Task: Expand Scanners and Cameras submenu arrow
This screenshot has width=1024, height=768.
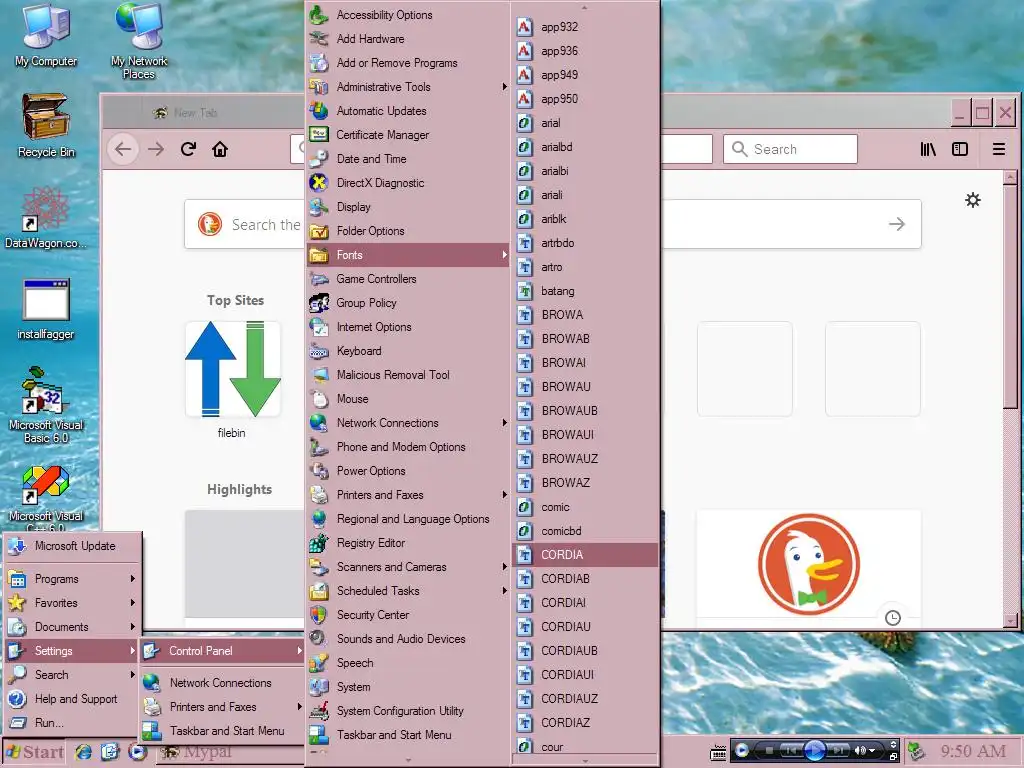Action: pyautogui.click(x=504, y=567)
